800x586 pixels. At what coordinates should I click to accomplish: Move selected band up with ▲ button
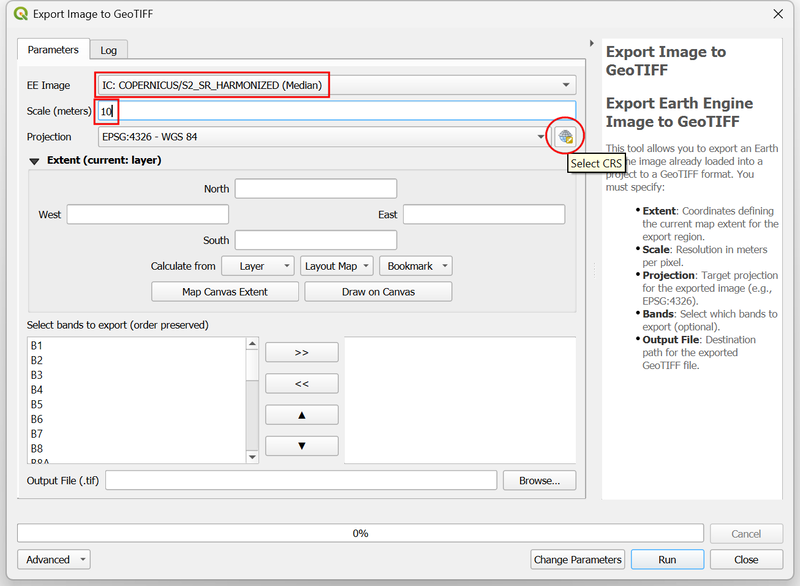point(301,414)
